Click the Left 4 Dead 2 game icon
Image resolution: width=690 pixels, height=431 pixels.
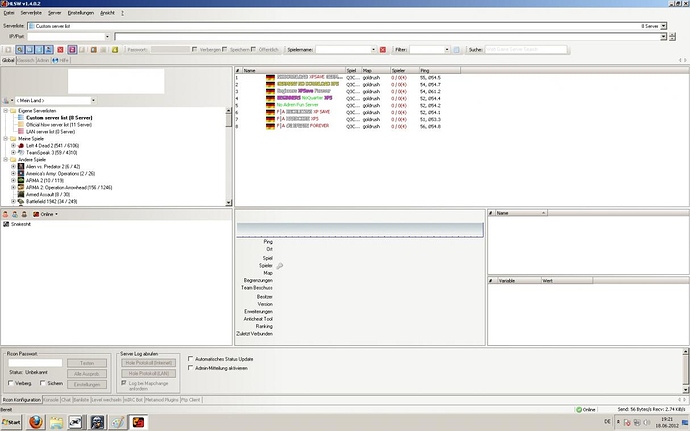tap(21, 144)
